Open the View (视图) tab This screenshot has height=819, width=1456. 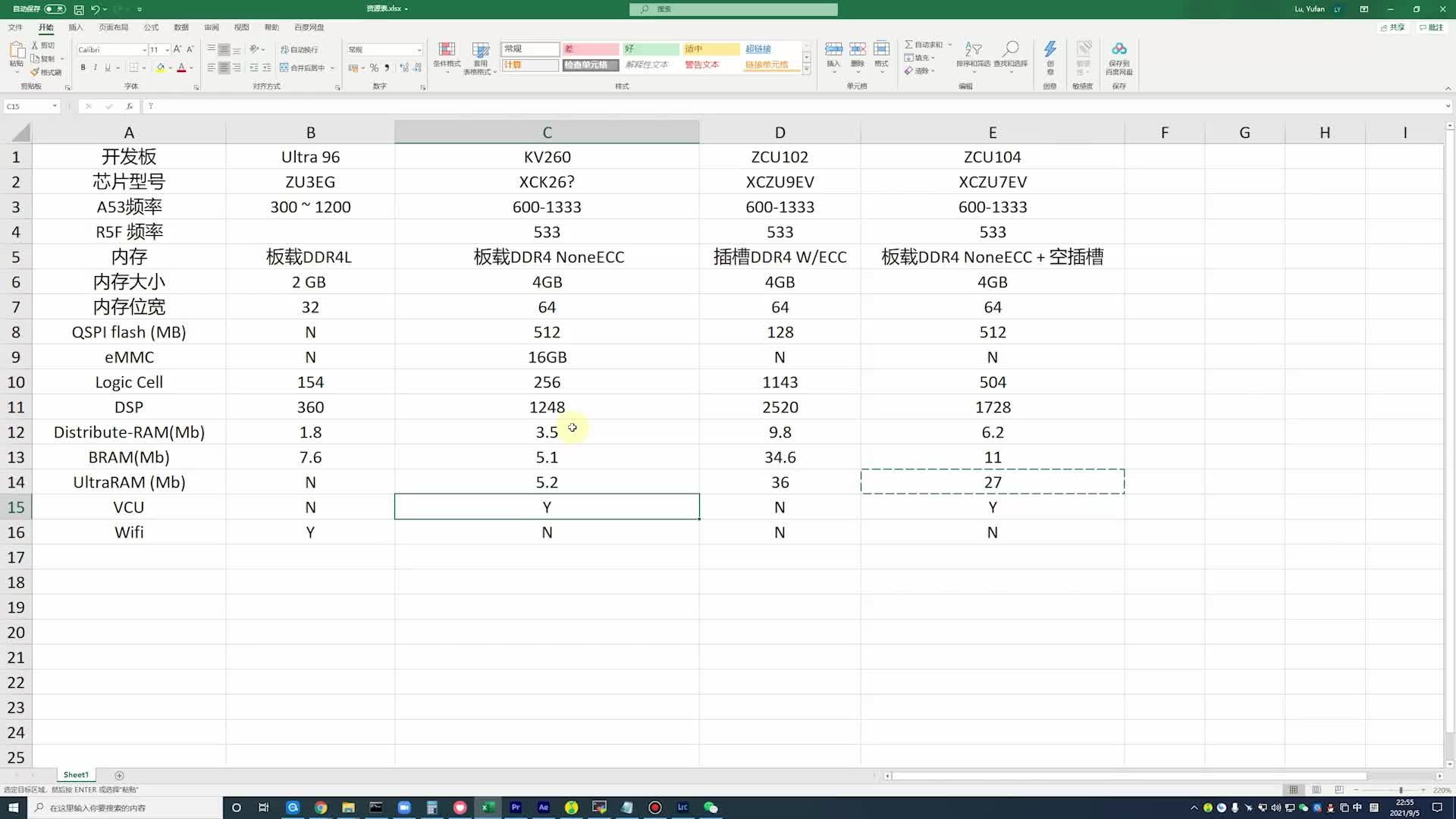pos(241,27)
